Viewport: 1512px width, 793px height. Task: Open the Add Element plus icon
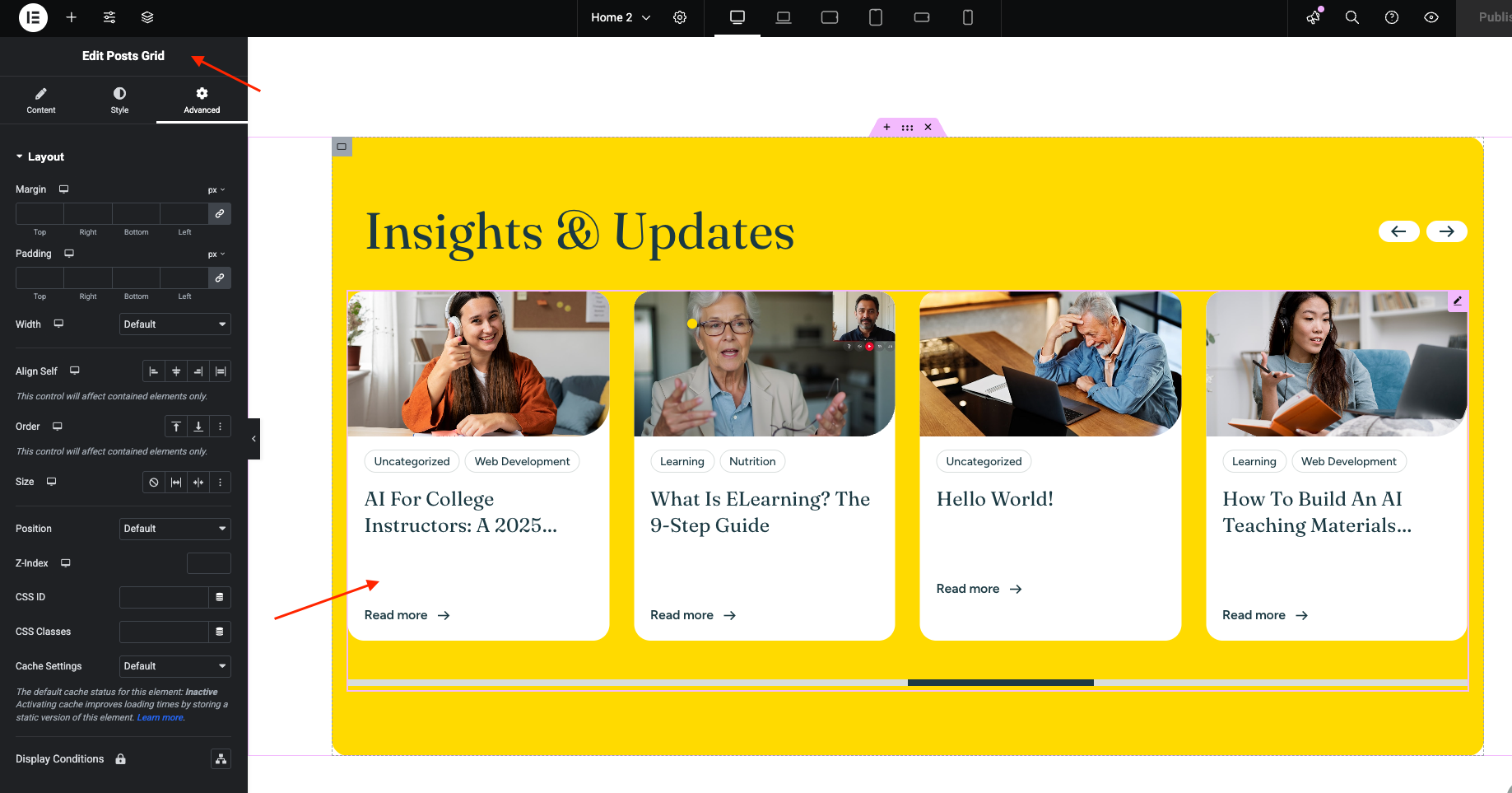coord(72,17)
